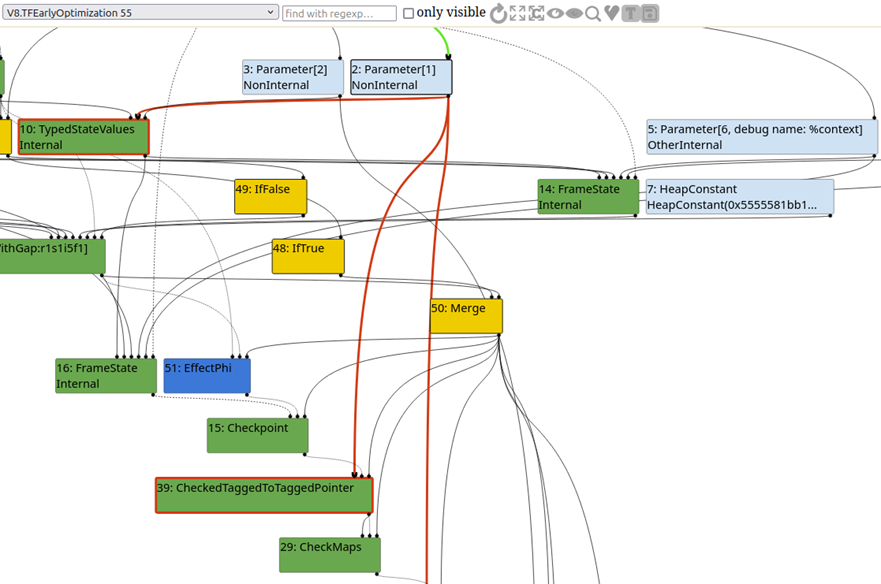The image size is (881, 584).
Task: Select node 10: TypedStateValues
Action: [x=84, y=137]
